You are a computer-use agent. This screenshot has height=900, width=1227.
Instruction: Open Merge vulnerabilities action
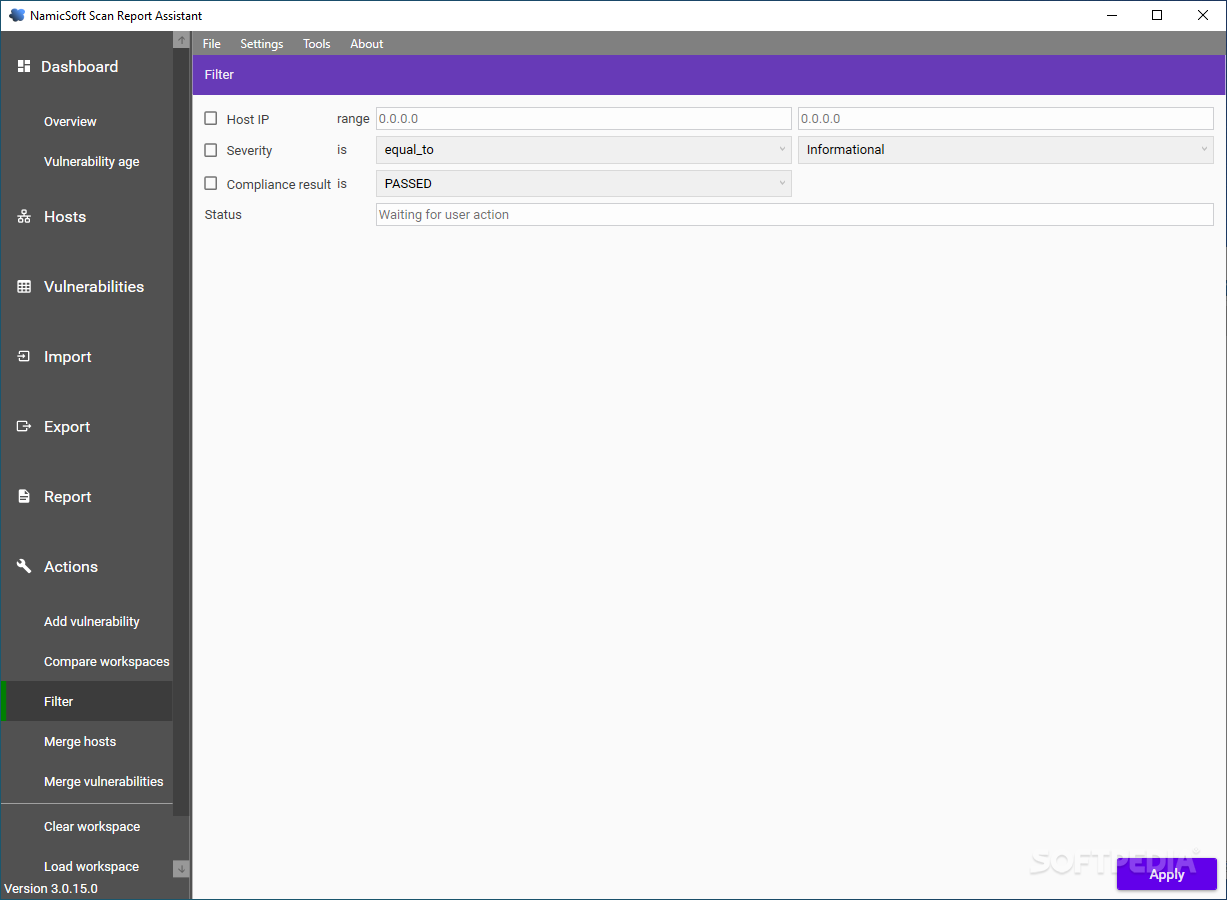point(104,782)
